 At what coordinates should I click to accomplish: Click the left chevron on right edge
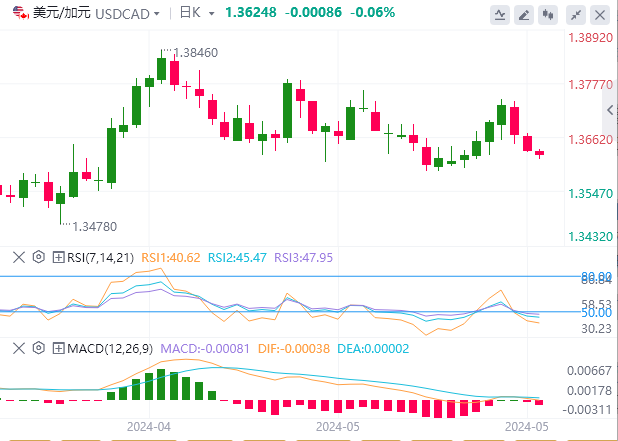click(611, 110)
